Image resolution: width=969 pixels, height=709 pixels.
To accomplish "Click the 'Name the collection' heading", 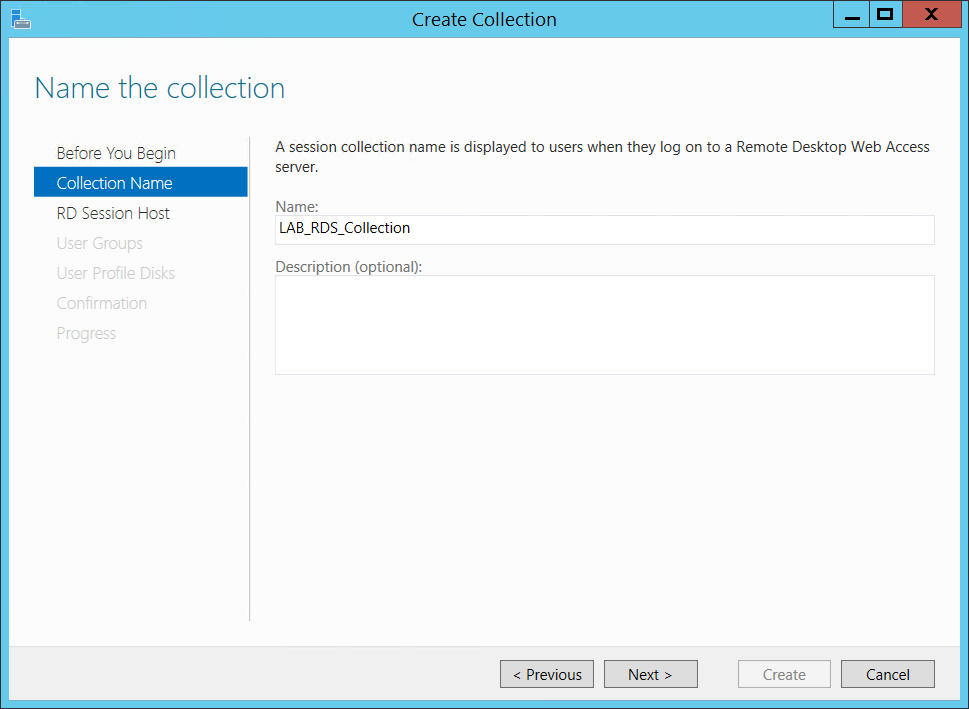I will pyautogui.click(x=160, y=88).
